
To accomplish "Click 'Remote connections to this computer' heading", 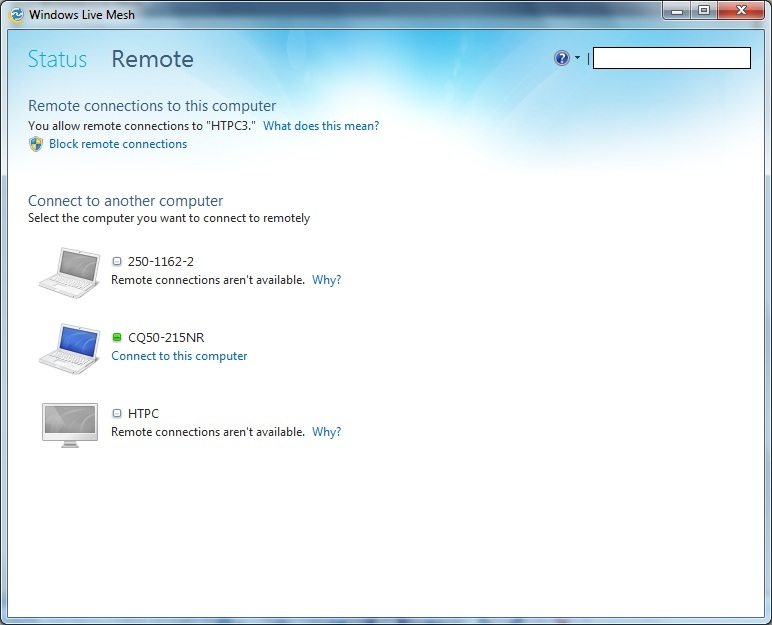I will 152,106.
